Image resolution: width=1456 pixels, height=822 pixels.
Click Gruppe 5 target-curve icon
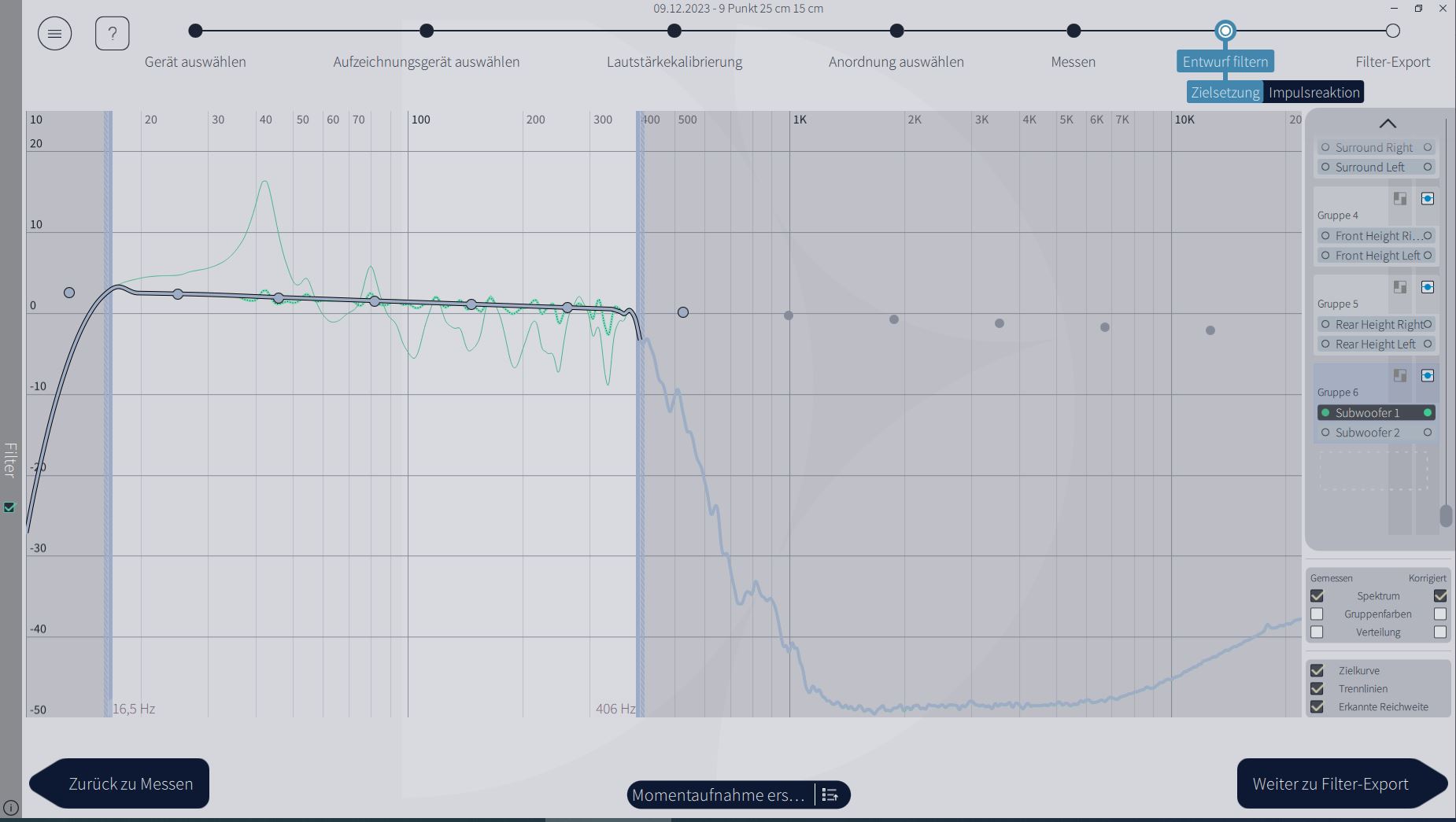(x=1428, y=287)
